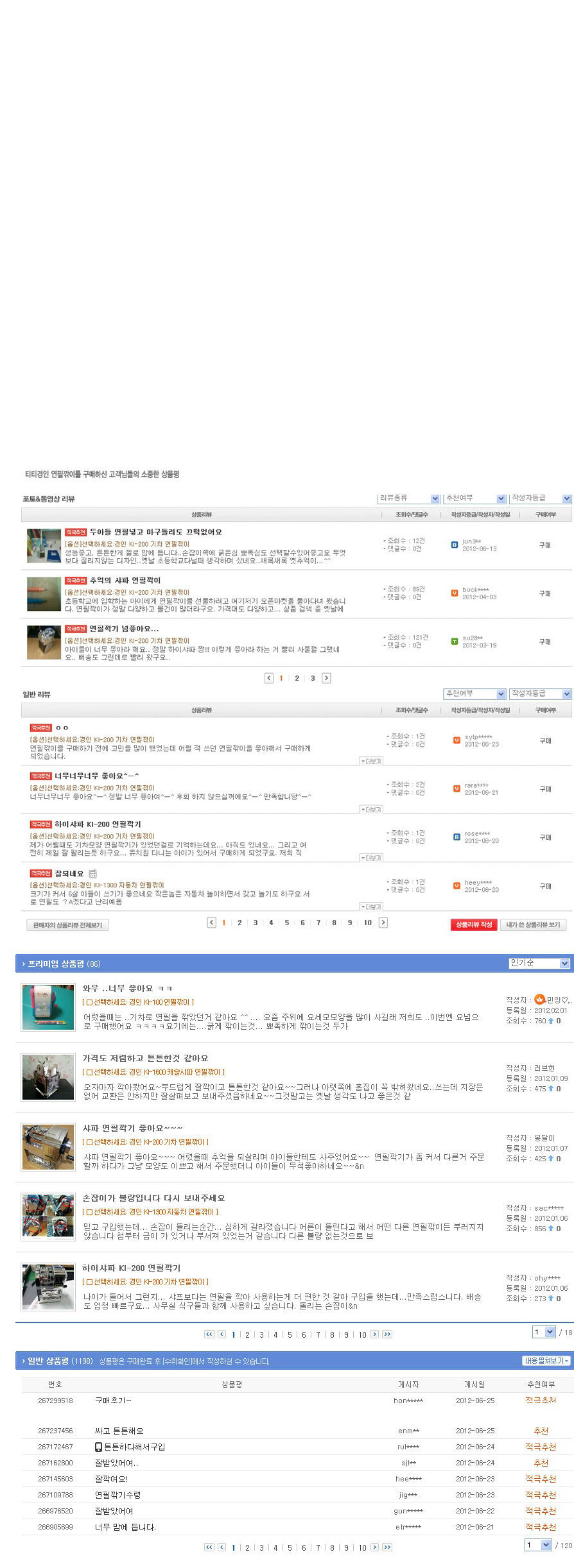
Task: Click next arrow in 일반 리뷰 pagination
Action: click(383, 923)
